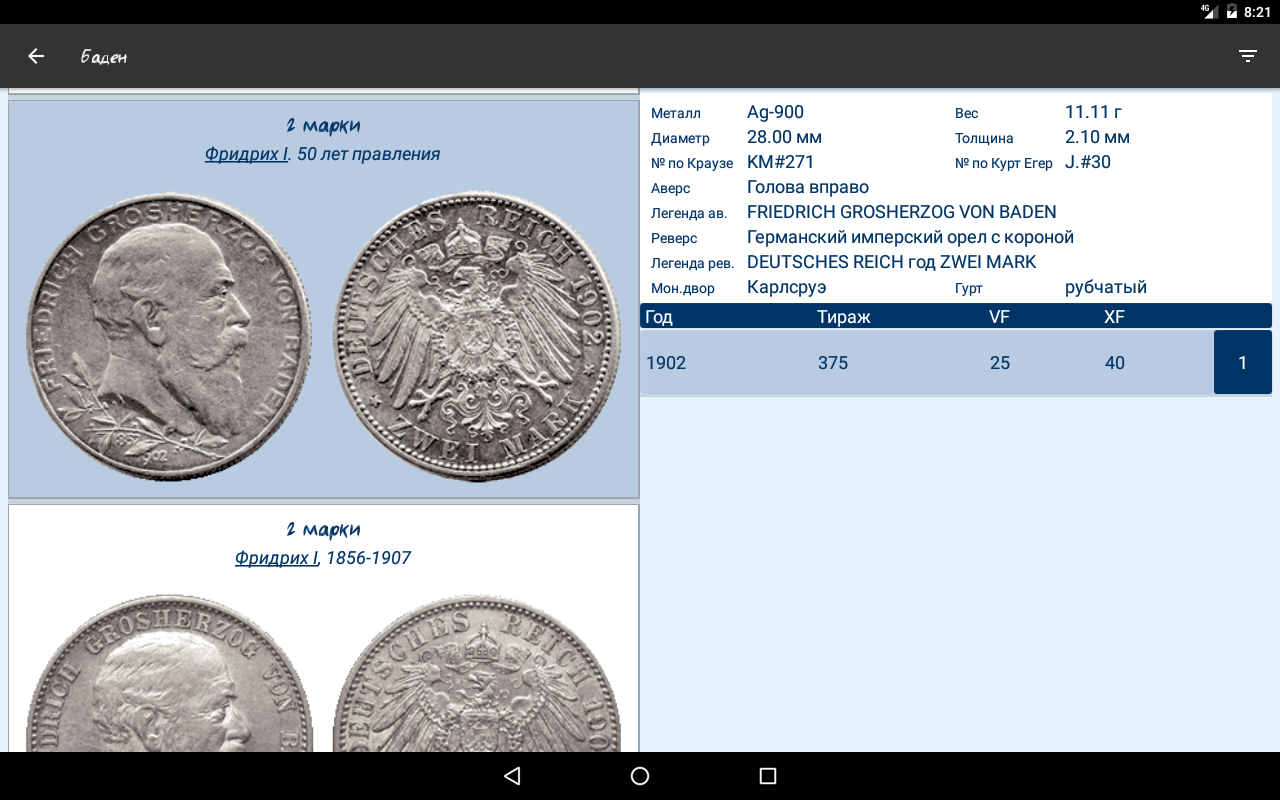
Task: Tap the № по Краузе label
Action: pos(692,163)
